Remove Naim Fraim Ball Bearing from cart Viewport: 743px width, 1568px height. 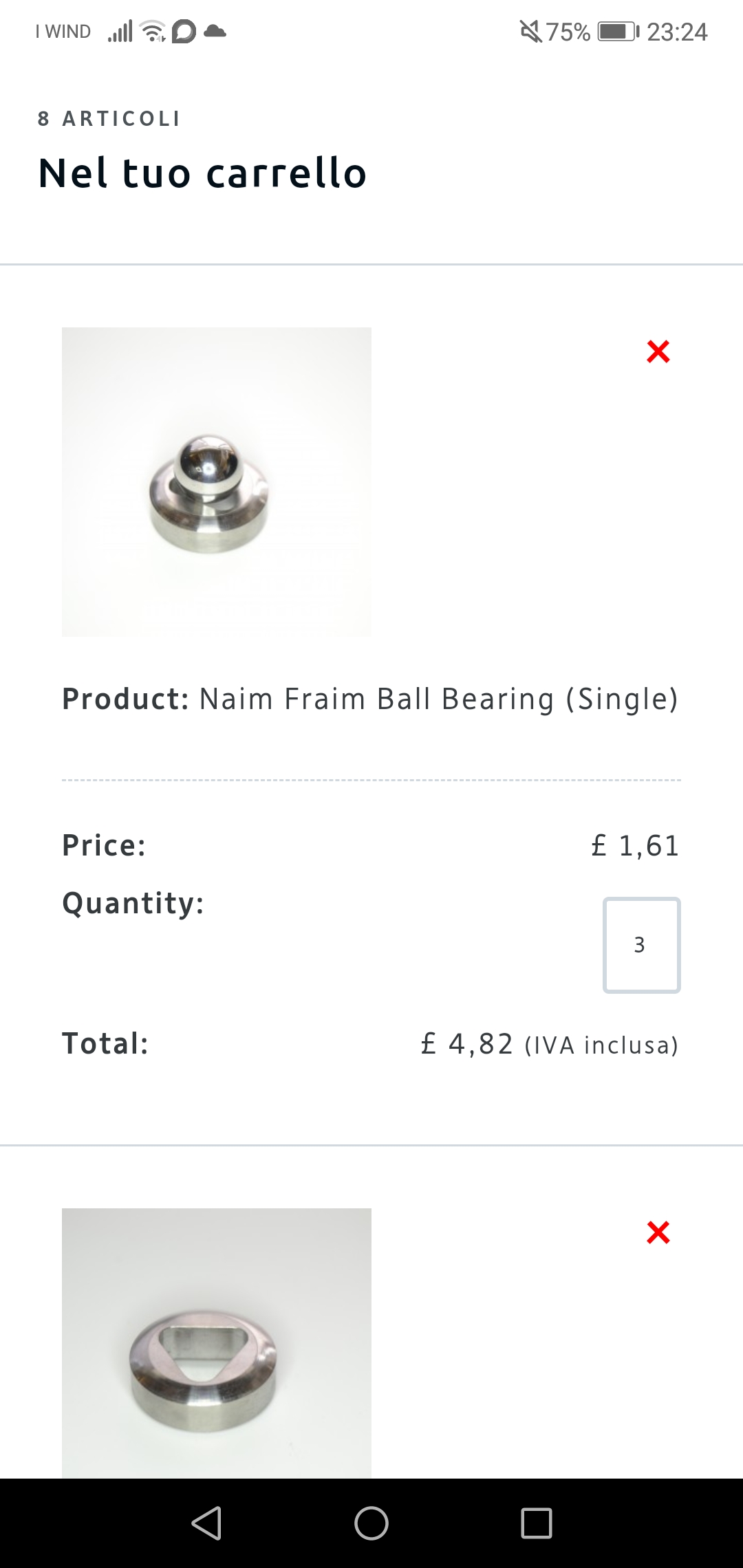[x=658, y=351]
